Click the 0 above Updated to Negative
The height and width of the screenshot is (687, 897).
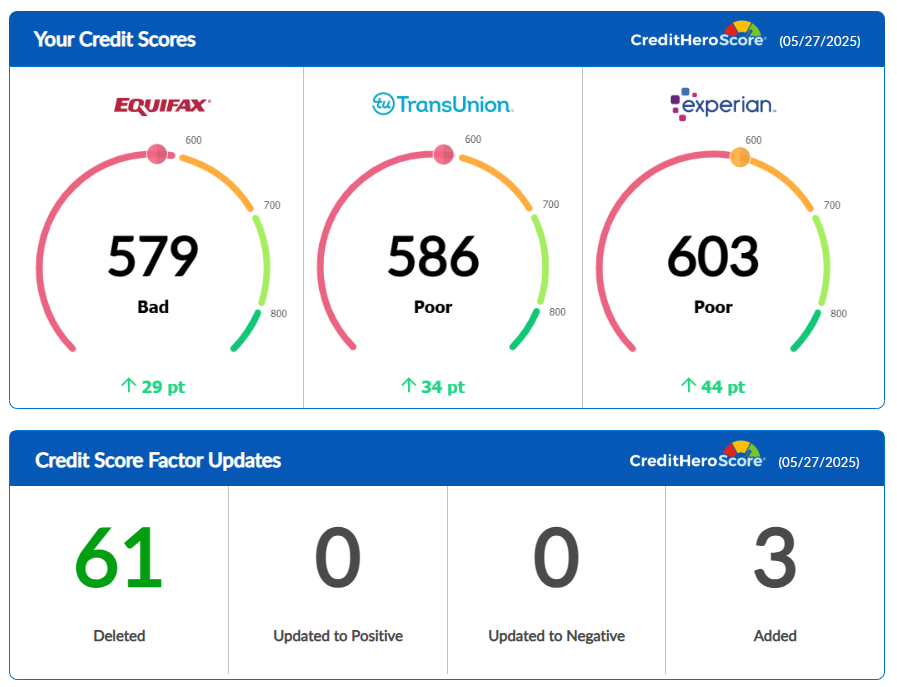point(556,558)
